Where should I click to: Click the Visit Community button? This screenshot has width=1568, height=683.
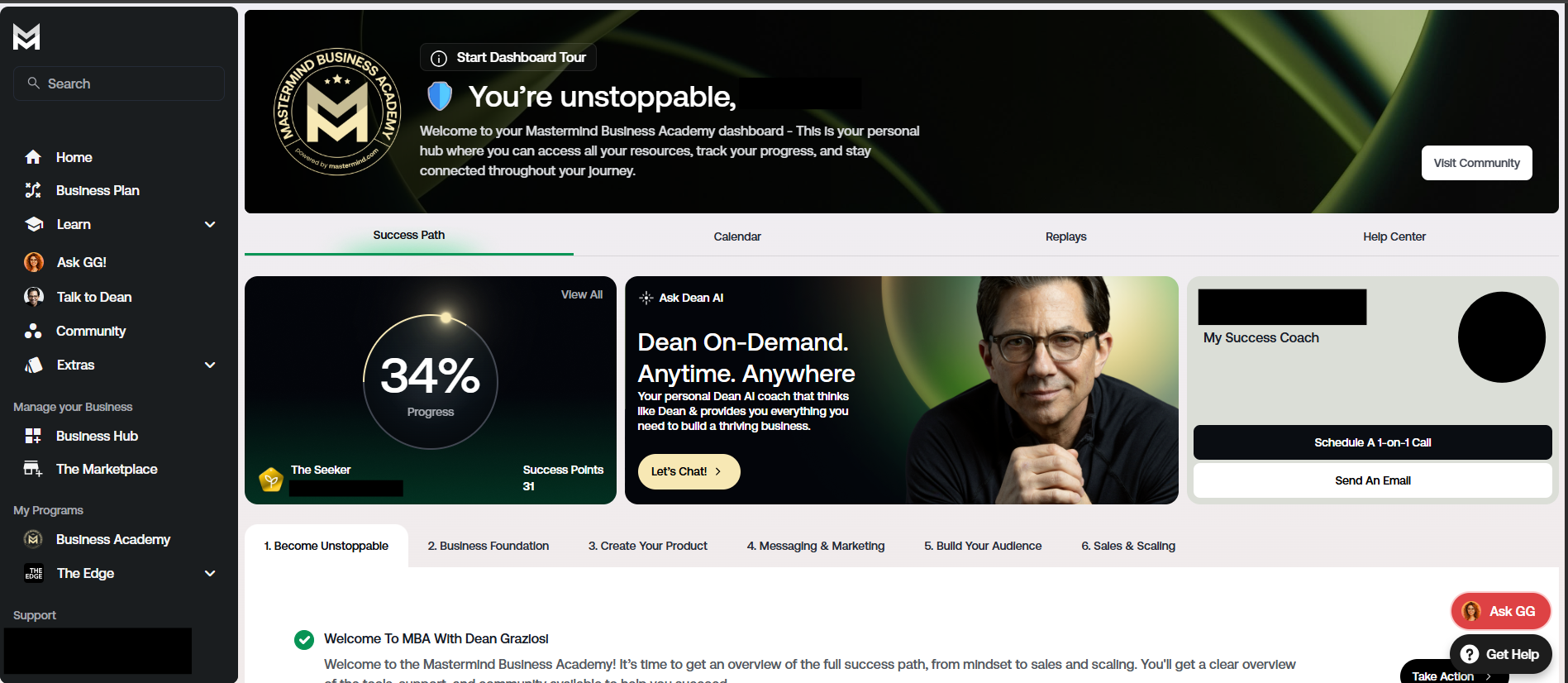pos(1477,163)
